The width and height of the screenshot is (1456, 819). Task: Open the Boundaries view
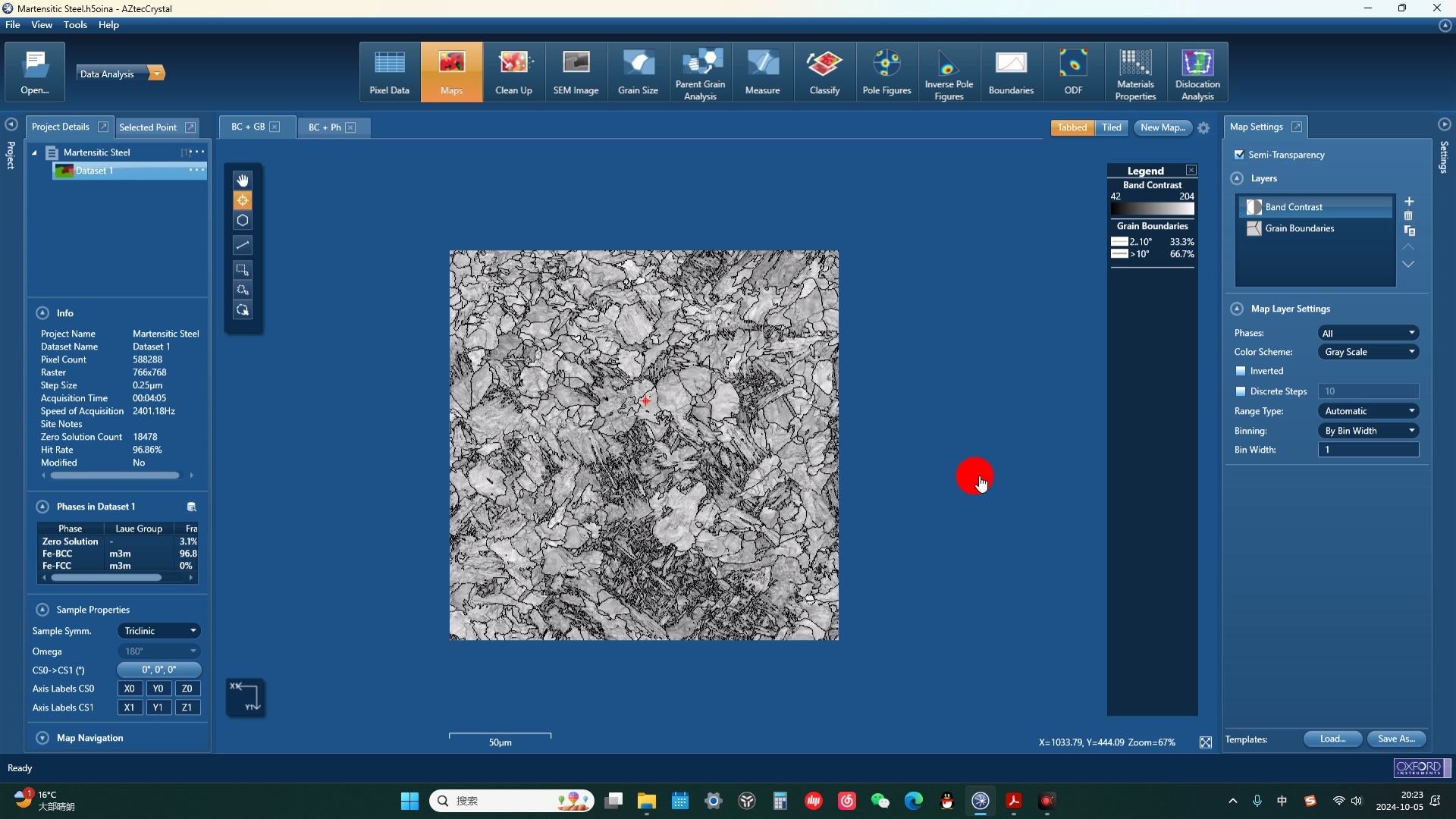[x=1011, y=73]
